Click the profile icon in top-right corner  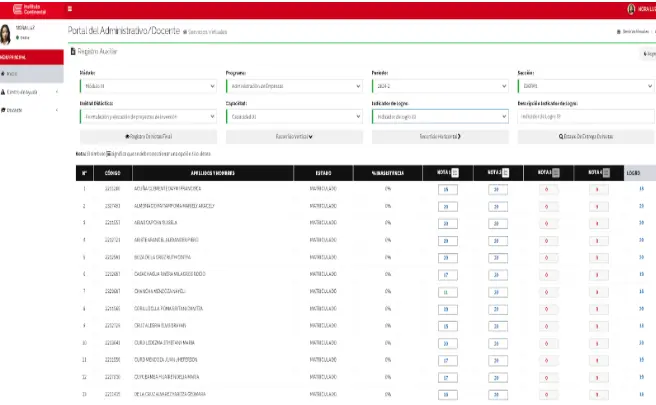pos(630,9)
